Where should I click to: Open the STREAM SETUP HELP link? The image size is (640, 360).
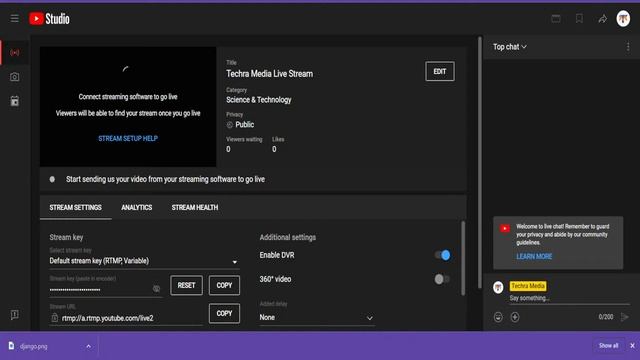click(128, 138)
